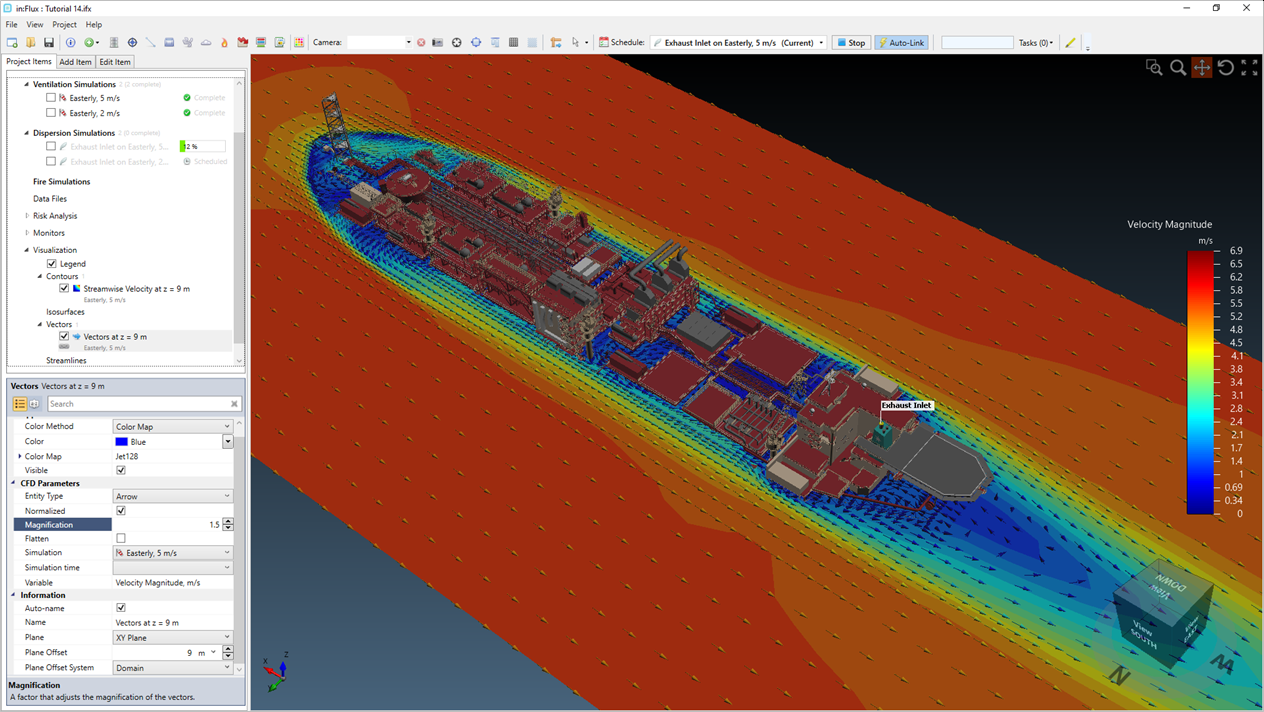Viewport: 1264px width, 712px height.
Task: Toggle Vectors at z = 9 m checkbox
Action: coord(64,337)
